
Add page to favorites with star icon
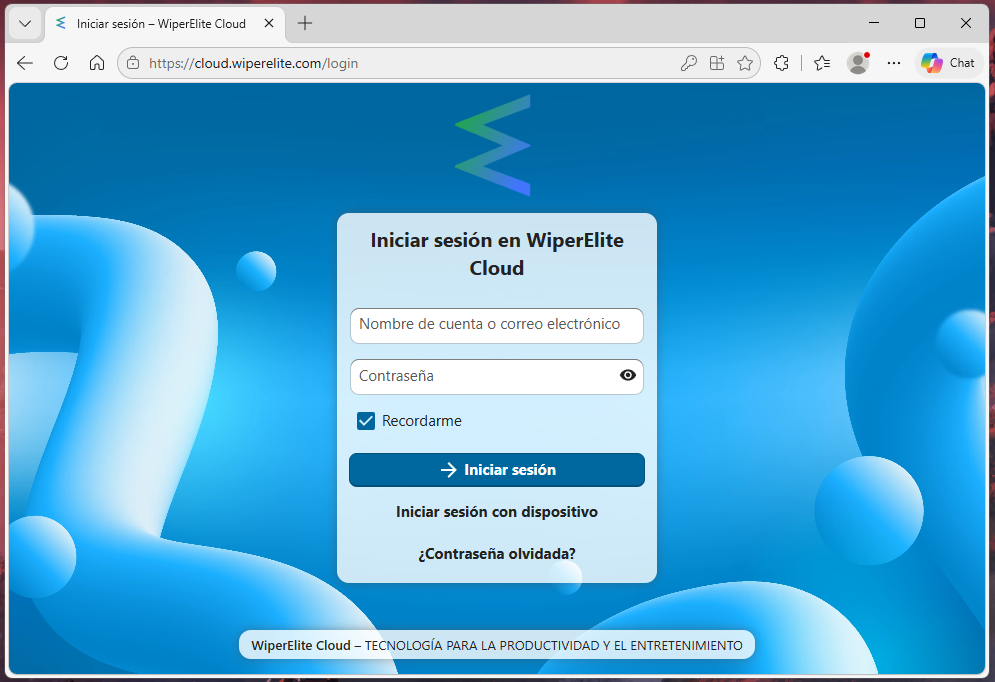(745, 63)
